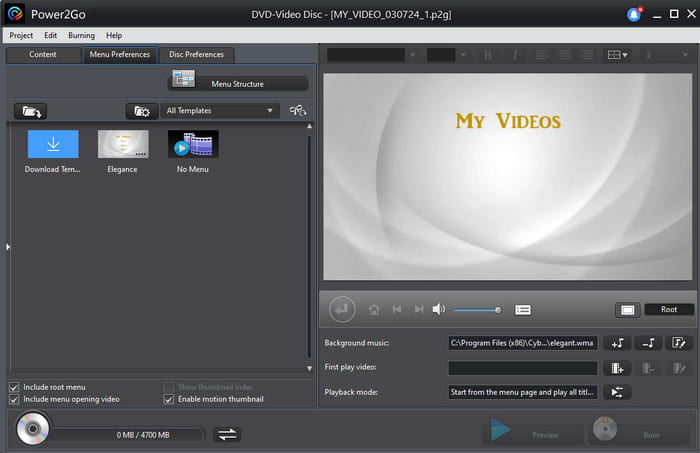This screenshot has width=700, height=453.
Task: Adjust the preview volume slider
Action: [477, 310]
